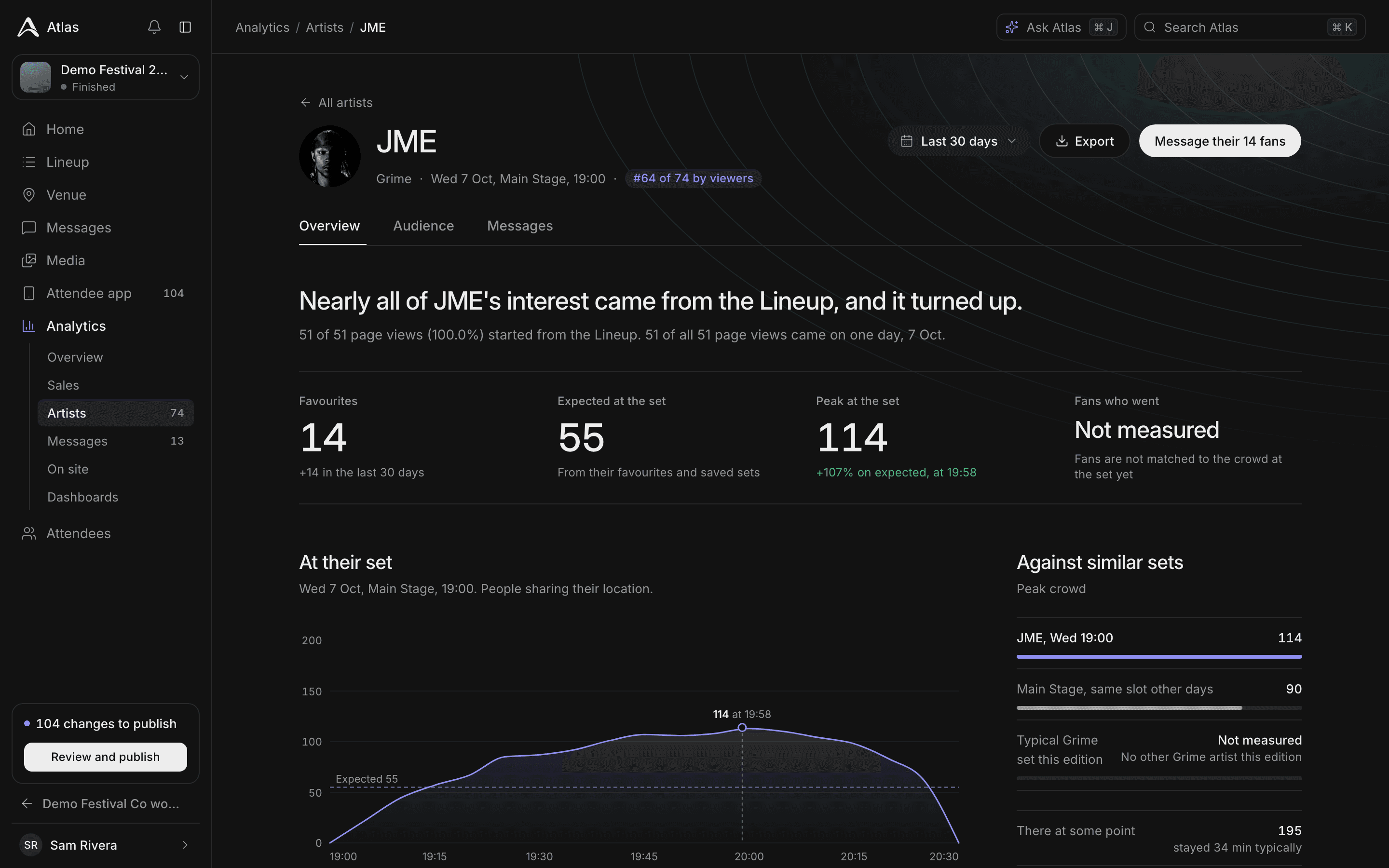Click the Search Atlas field
Screen dimensions: 1389x868
coord(1250,27)
